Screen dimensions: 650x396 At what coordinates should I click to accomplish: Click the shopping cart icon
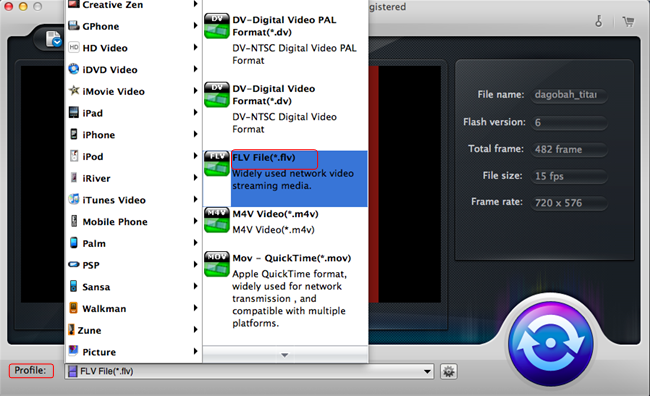628,21
